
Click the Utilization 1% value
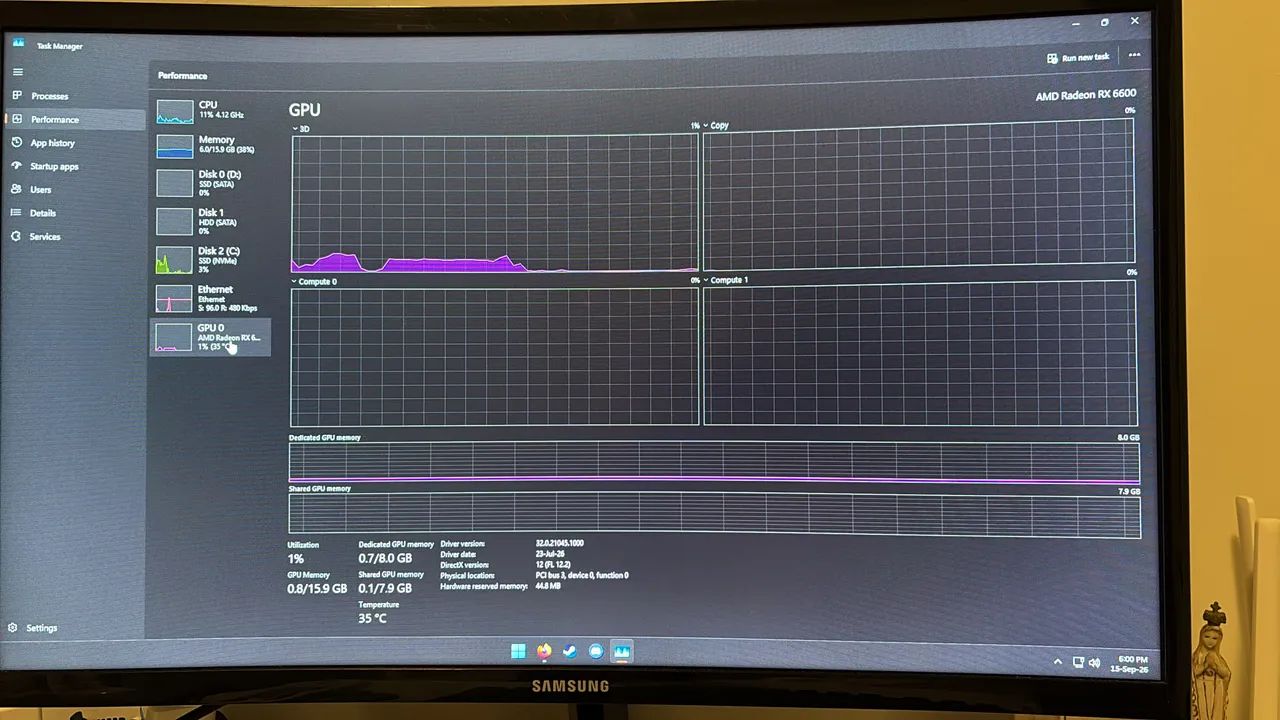[295, 559]
